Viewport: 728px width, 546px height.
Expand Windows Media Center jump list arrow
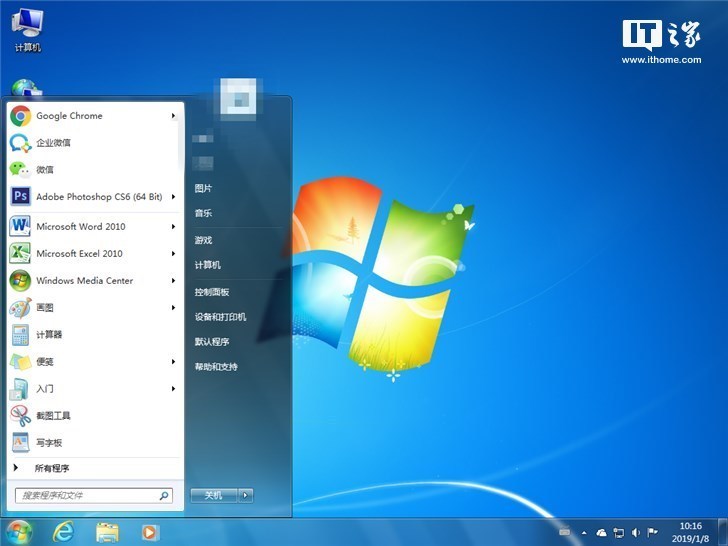coord(173,280)
